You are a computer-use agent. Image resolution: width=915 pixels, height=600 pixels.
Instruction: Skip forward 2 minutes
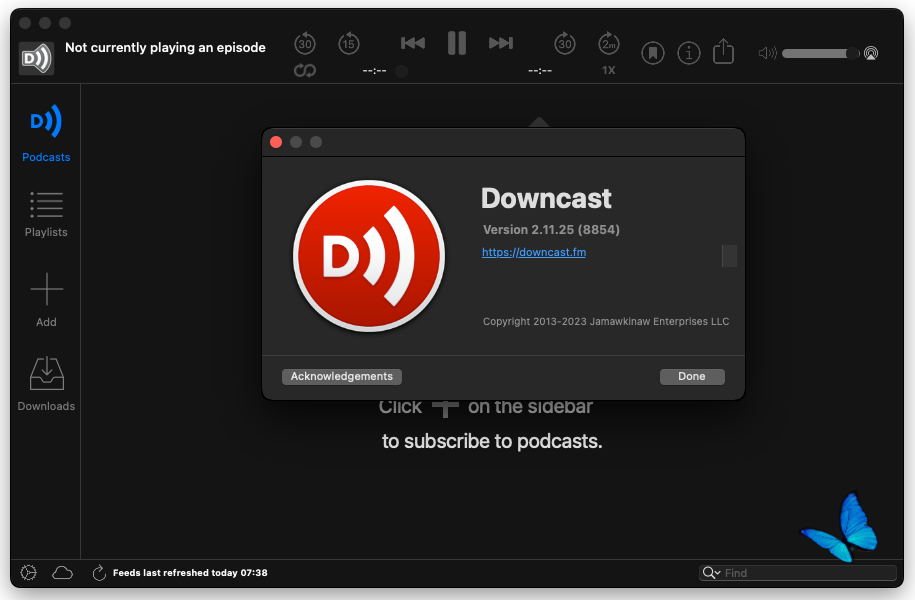click(x=609, y=43)
